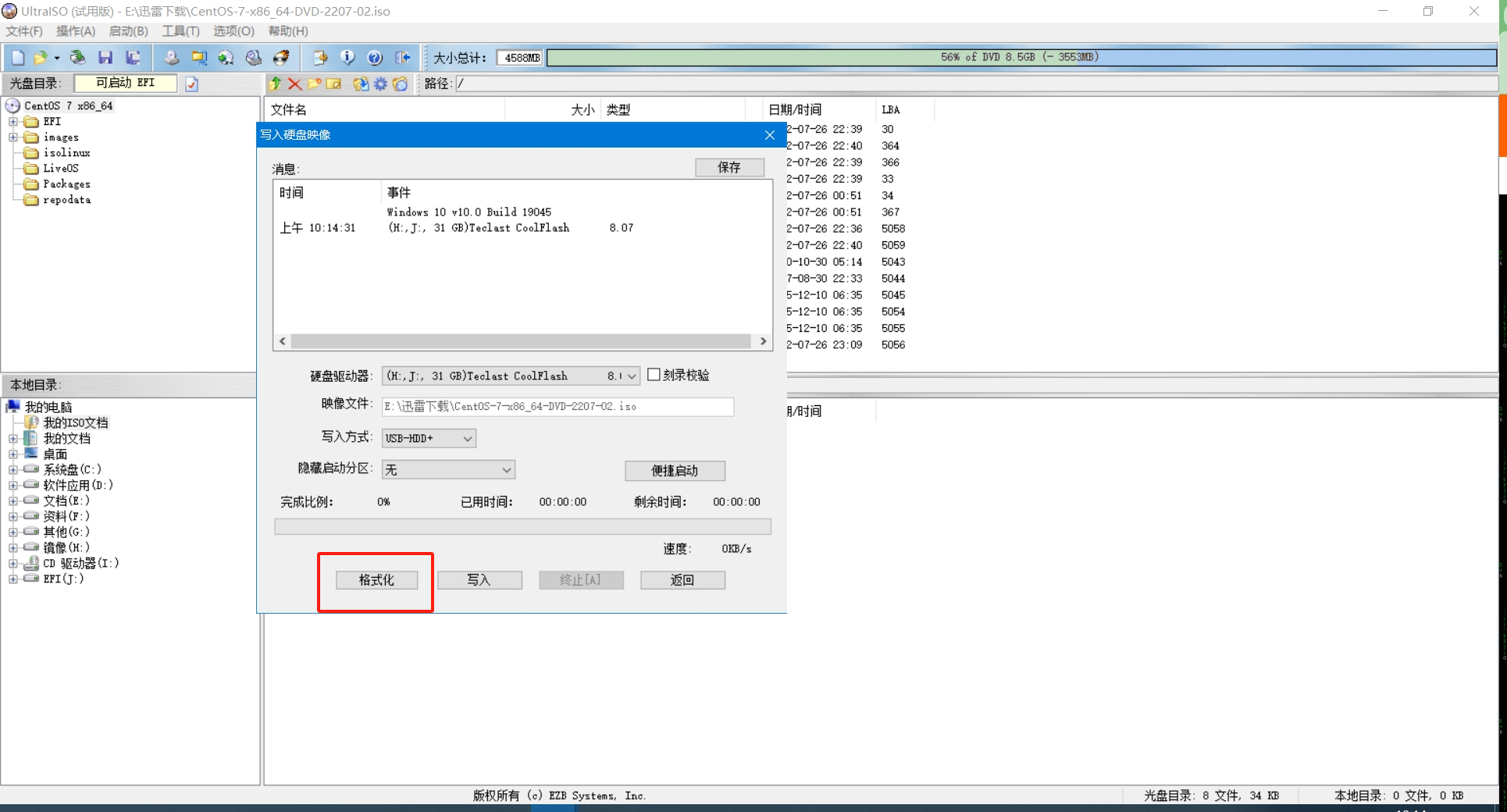Open the 帮助(H) menu
Viewport: 1507px width, 812px height.
(x=288, y=31)
